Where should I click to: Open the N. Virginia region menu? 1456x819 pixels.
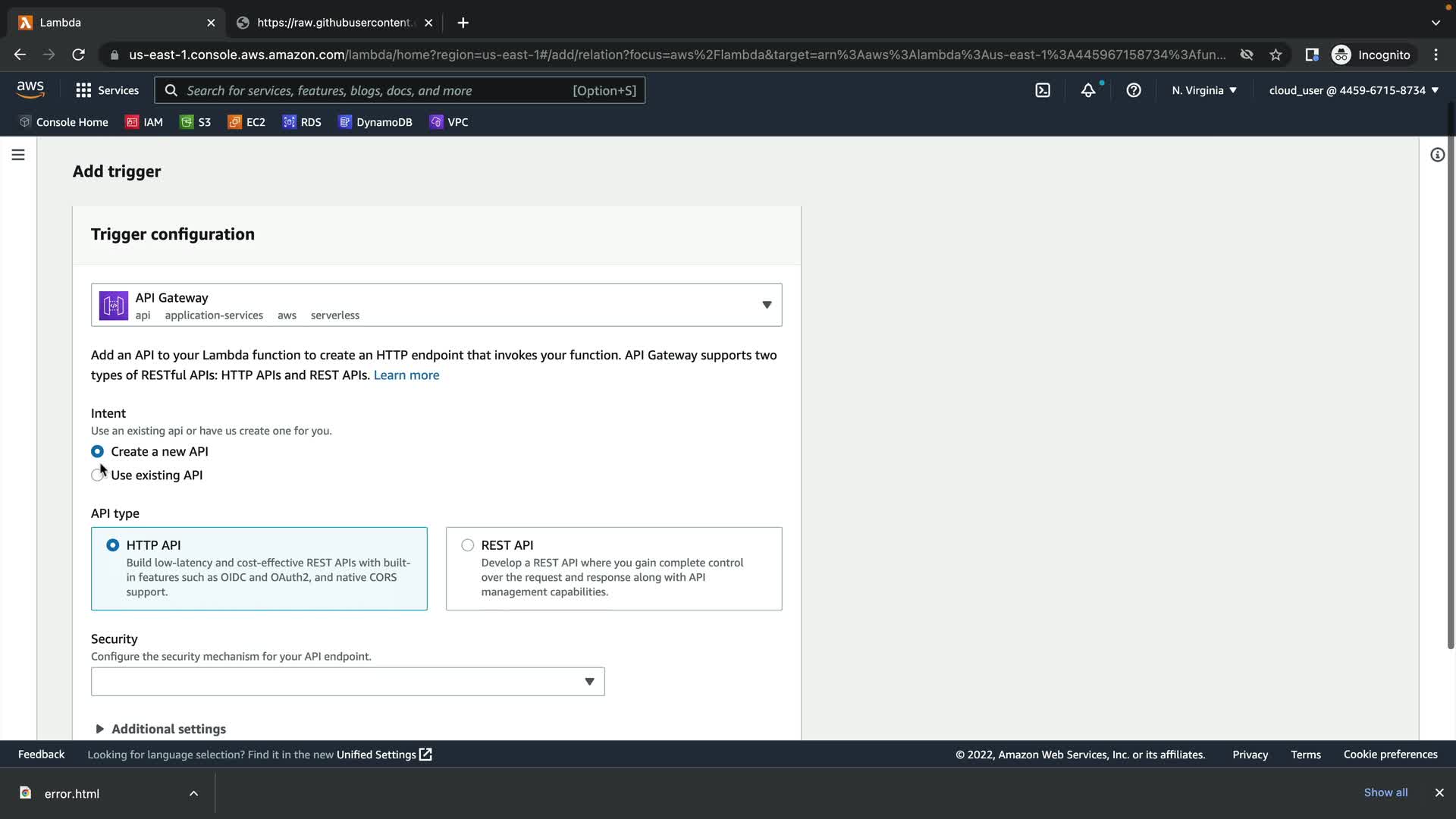1203,90
